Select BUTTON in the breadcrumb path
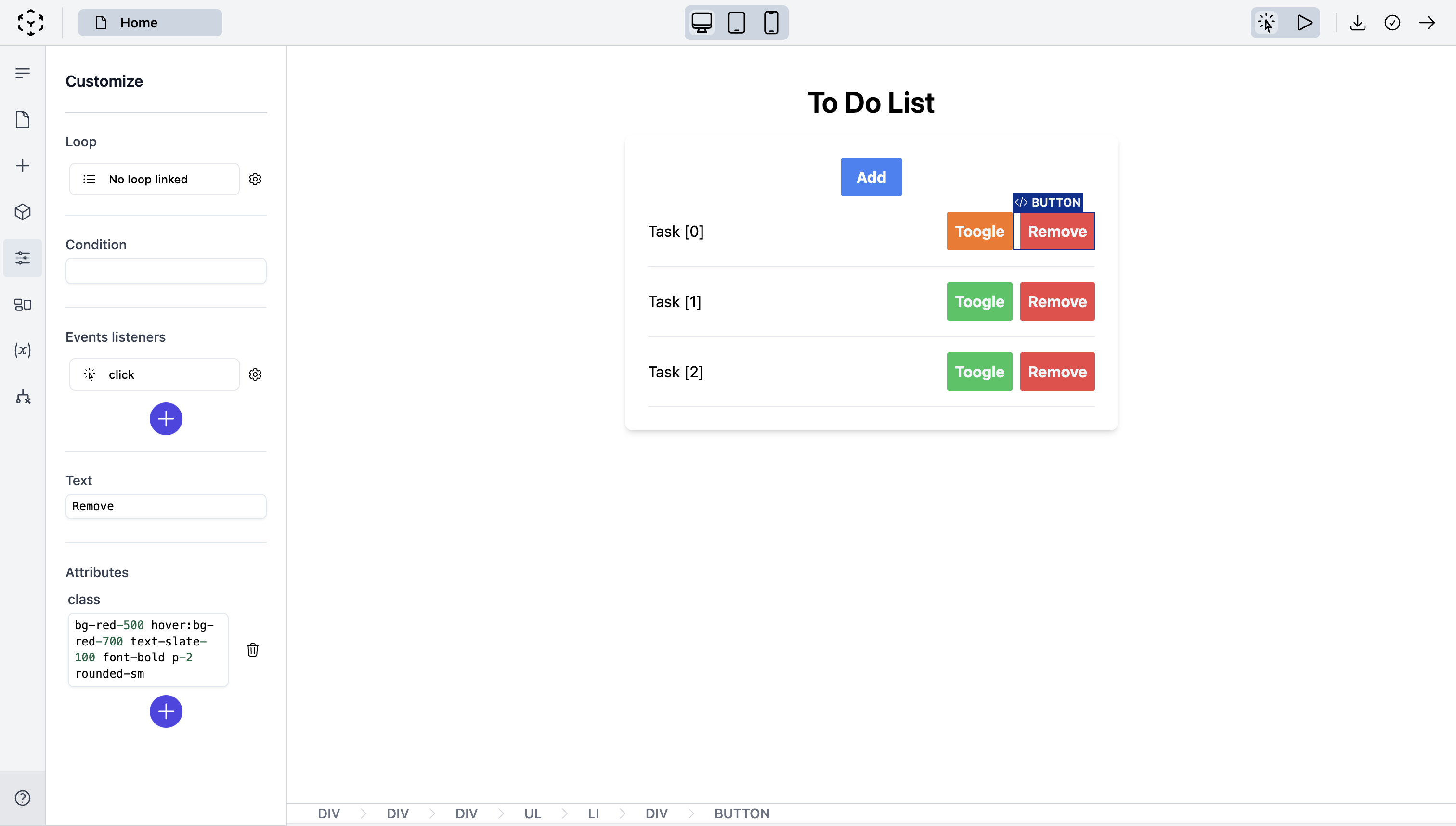Screen dimensions: 1456x826 coord(741,813)
